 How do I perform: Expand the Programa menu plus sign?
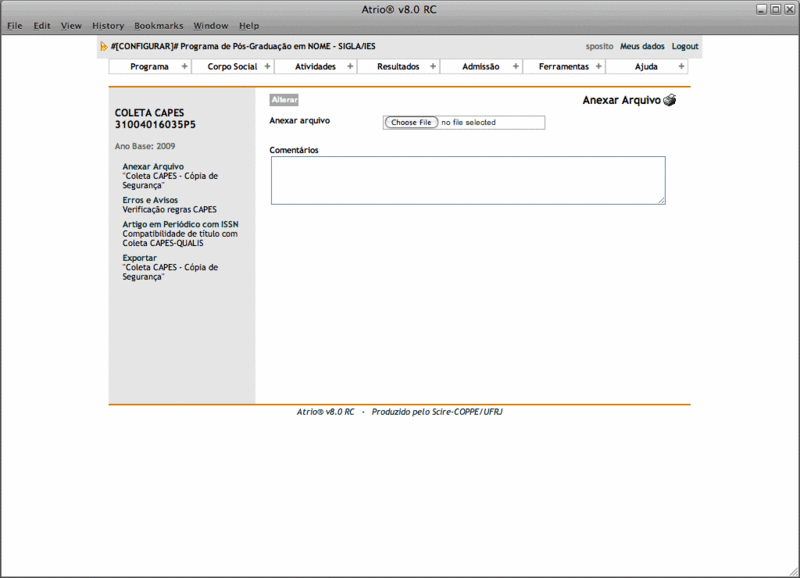[184, 67]
